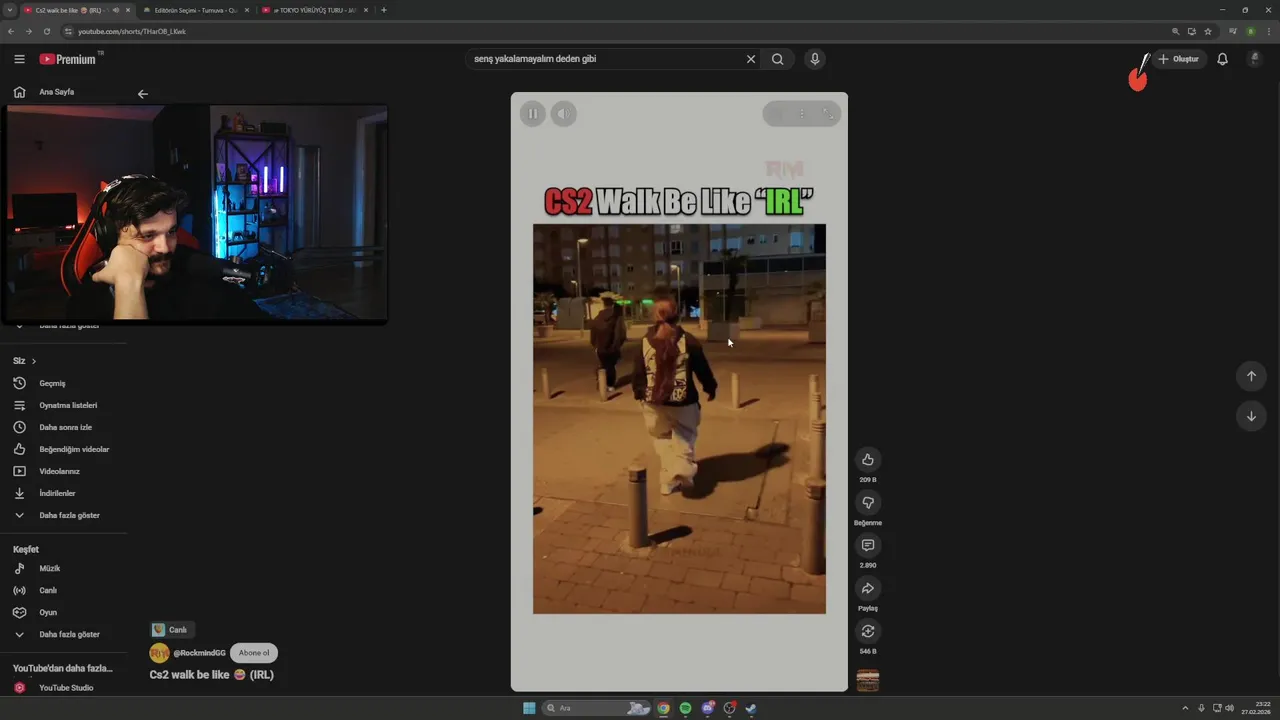Go back using the left arrow above the webcam overlay
This screenshot has width=1280, height=720.
click(143, 94)
